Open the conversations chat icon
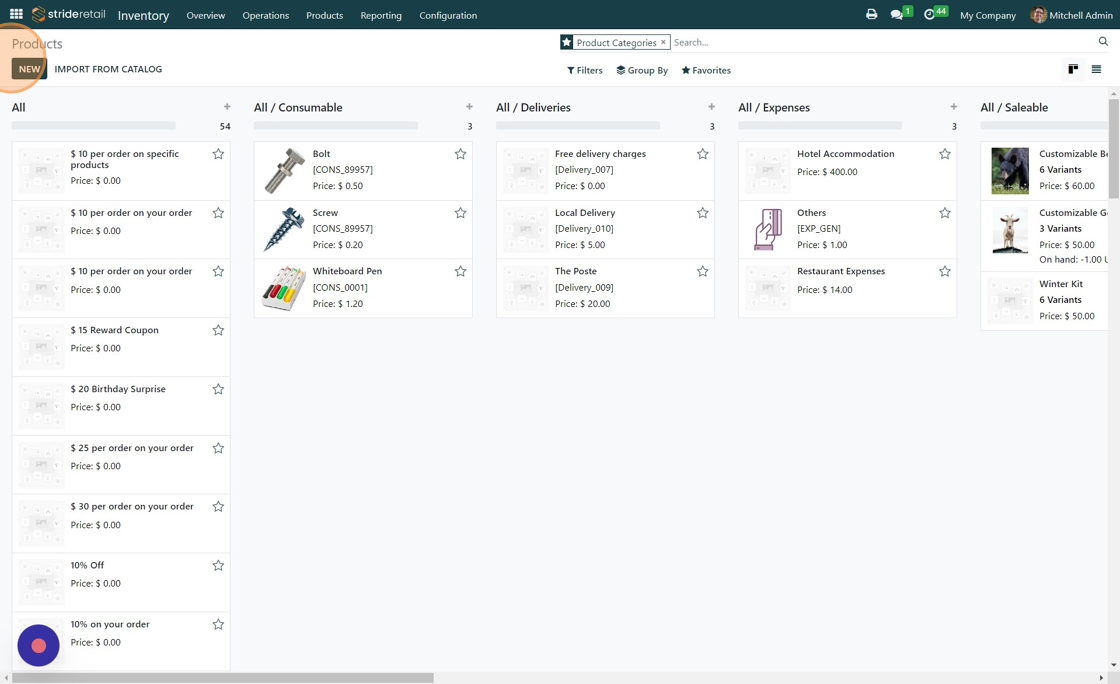Viewport: 1120px width, 684px height. pyautogui.click(x=896, y=14)
